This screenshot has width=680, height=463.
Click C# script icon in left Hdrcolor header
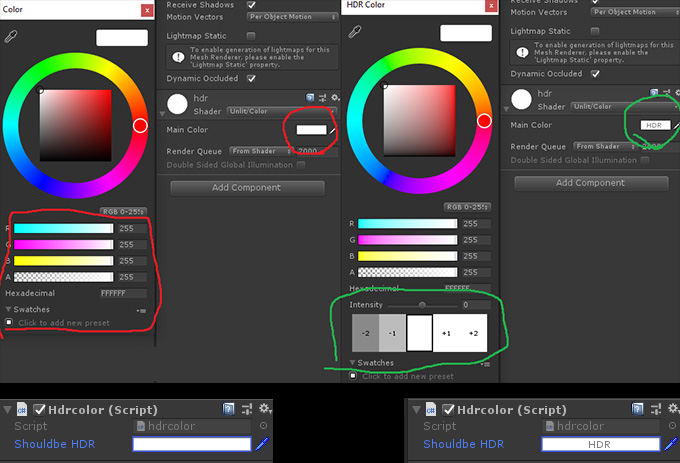coord(22,409)
